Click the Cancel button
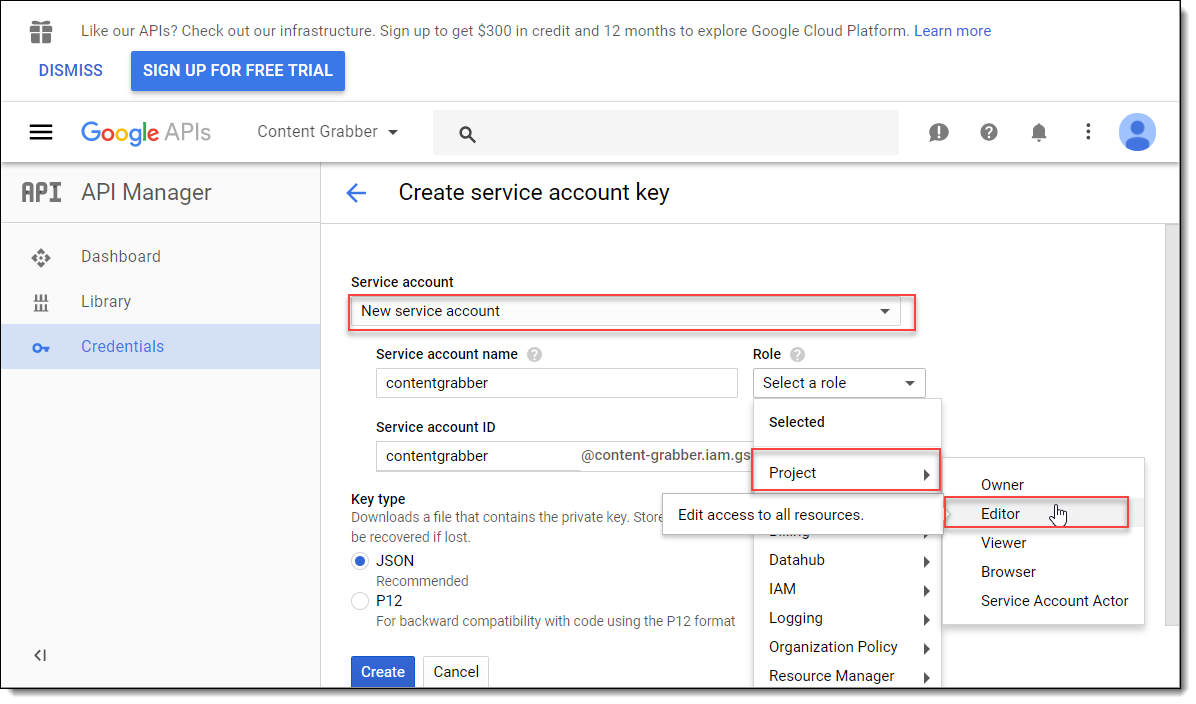 click(x=456, y=671)
